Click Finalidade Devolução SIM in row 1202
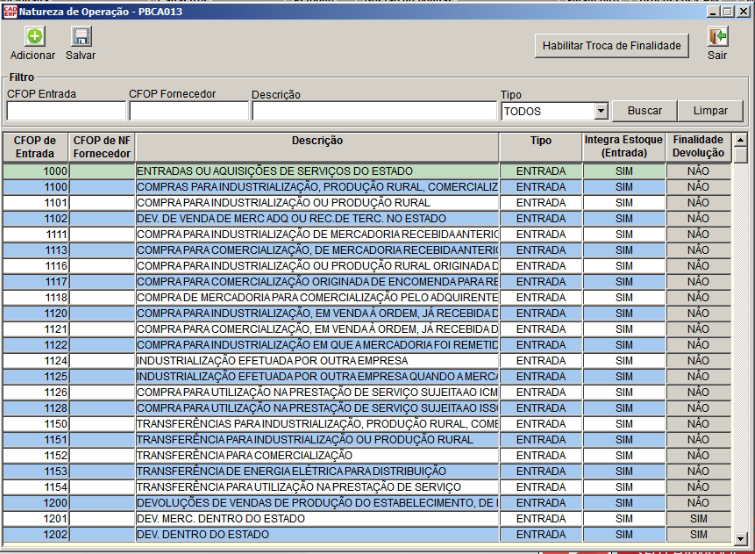755x554 pixels. click(698, 534)
